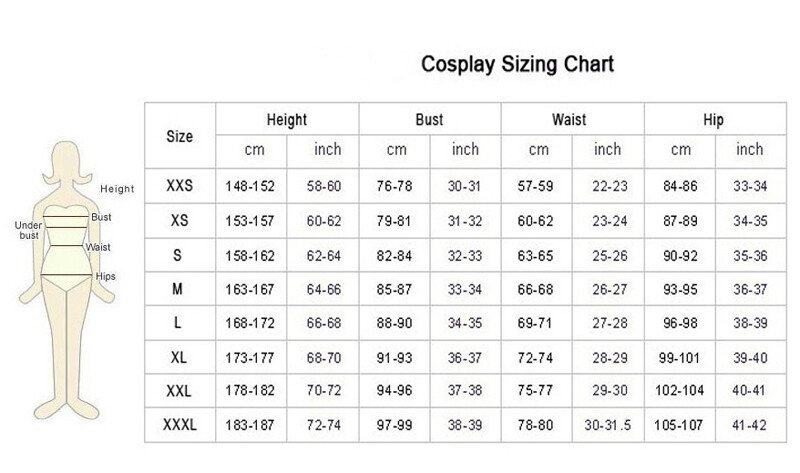
Task: Select the XXS size row label
Action: click(180, 185)
